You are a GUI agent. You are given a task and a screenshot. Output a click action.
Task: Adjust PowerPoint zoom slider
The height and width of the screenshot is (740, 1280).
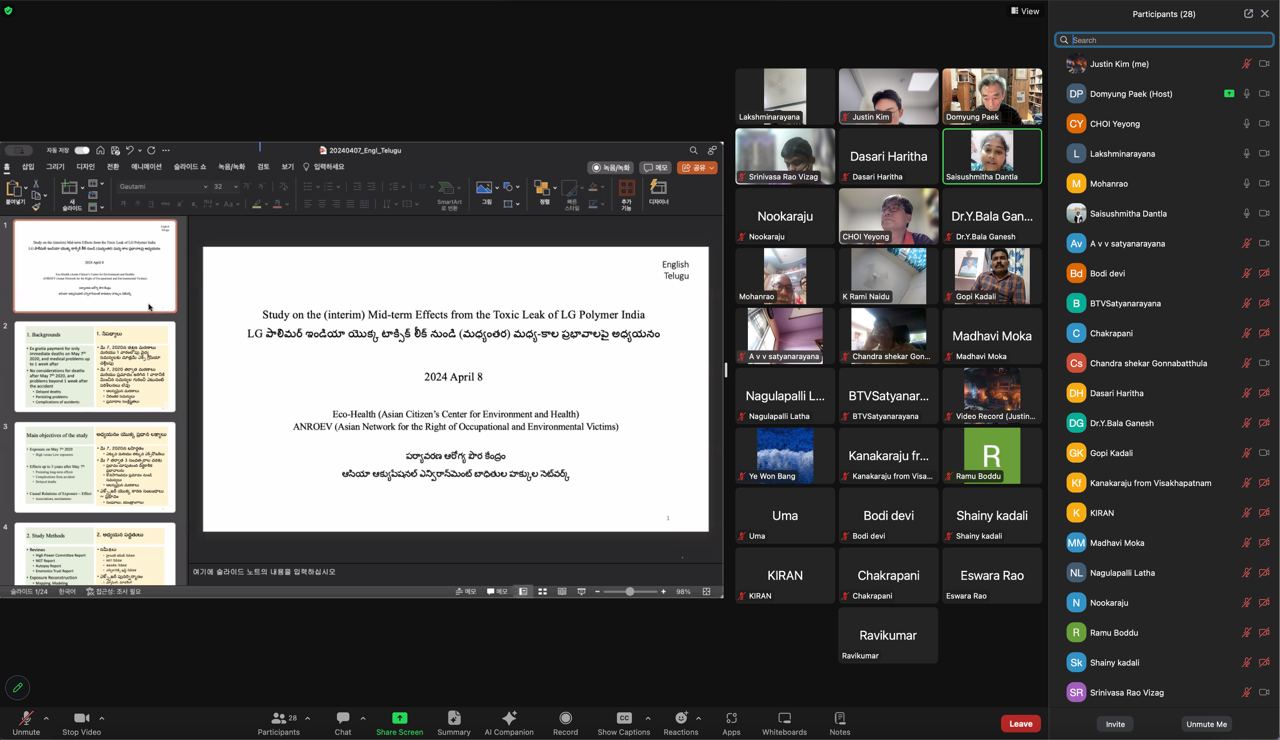click(x=630, y=592)
